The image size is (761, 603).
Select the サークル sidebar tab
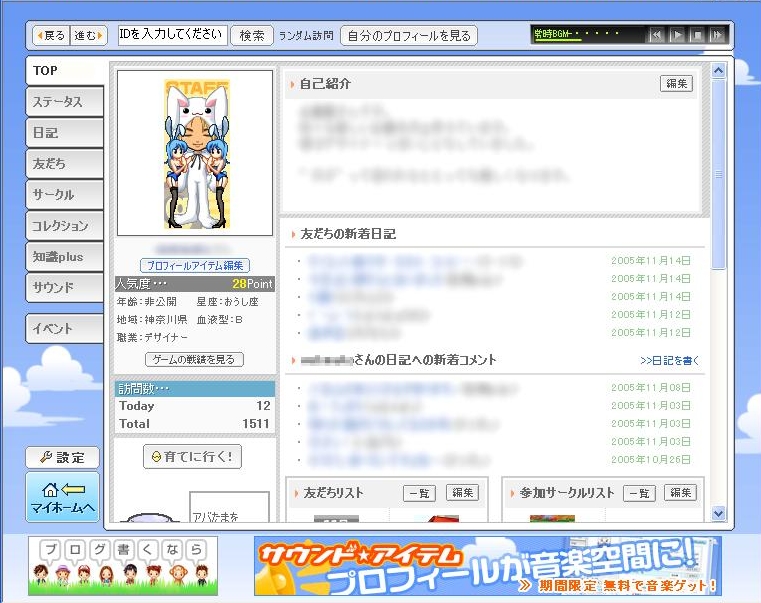point(63,194)
